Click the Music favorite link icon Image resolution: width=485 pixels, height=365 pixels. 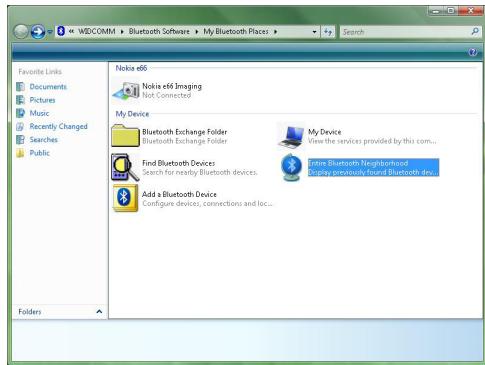point(20,113)
